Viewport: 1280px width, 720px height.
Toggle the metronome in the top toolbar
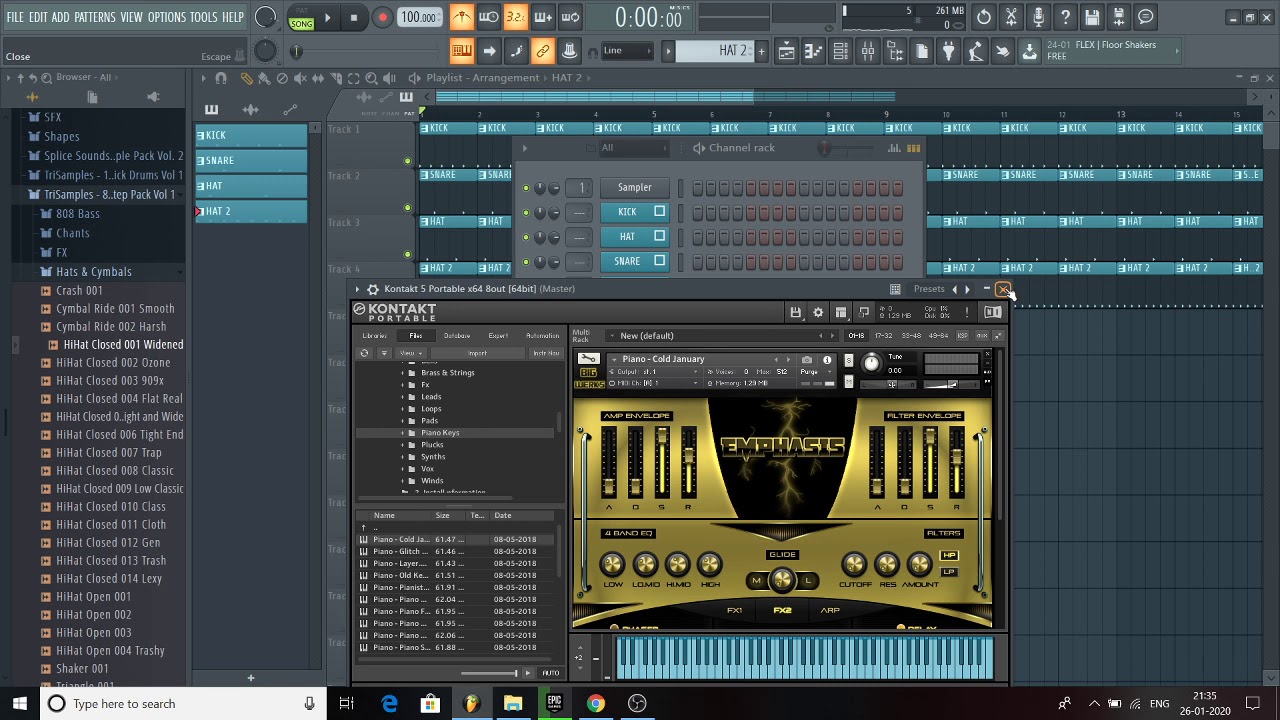click(462, 17)
